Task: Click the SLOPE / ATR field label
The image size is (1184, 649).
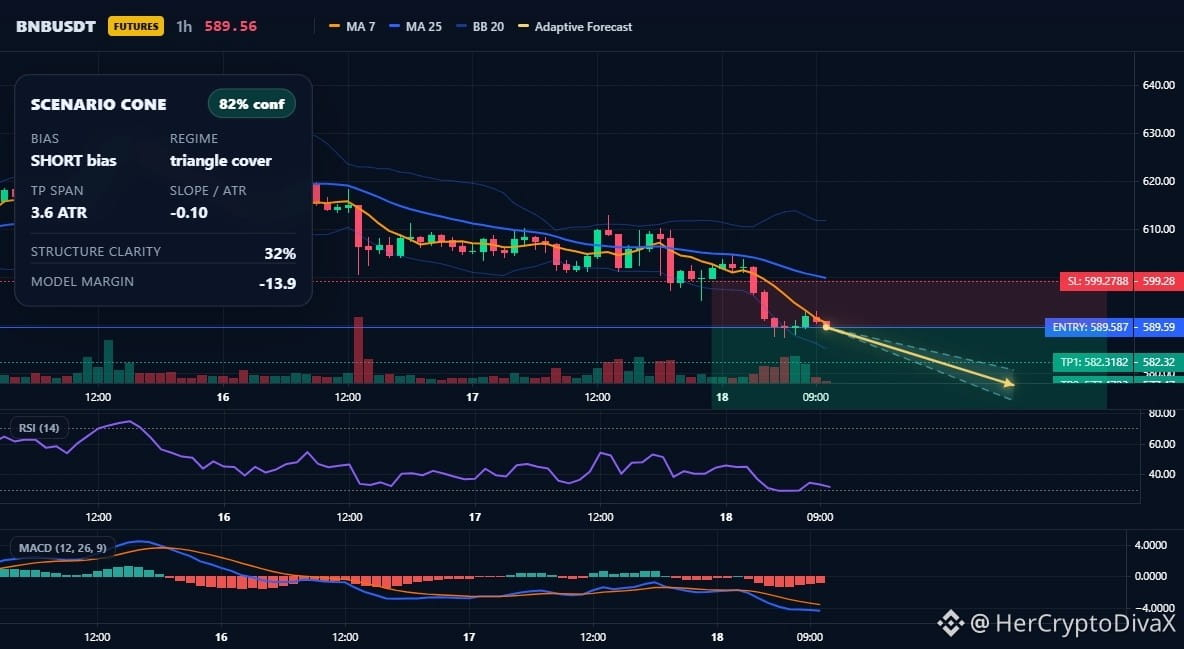Action: coord(208,190)
